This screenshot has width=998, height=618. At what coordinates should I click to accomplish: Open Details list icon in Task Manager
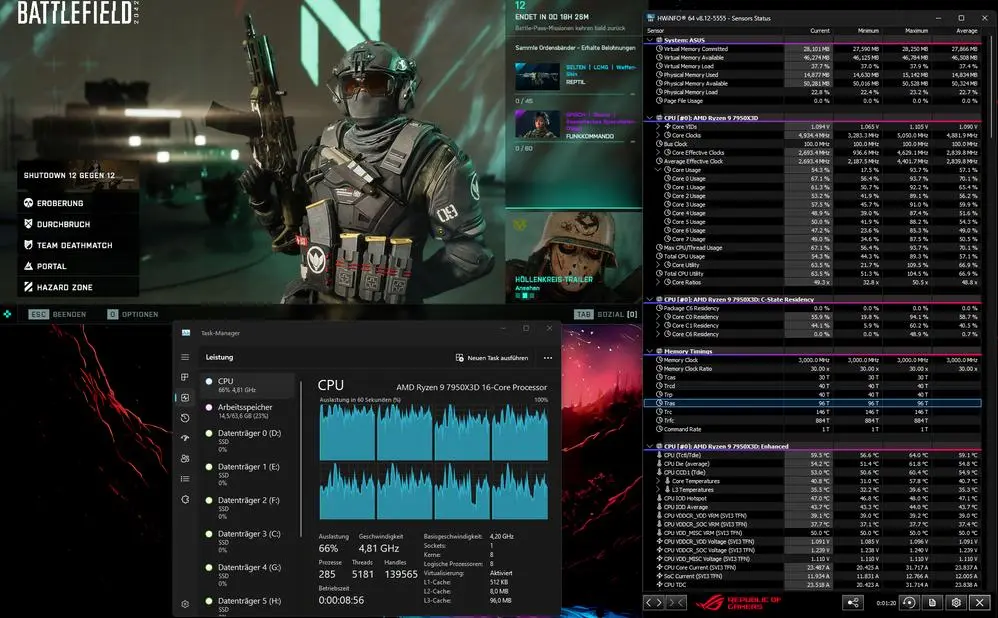[x=185, y=479]
